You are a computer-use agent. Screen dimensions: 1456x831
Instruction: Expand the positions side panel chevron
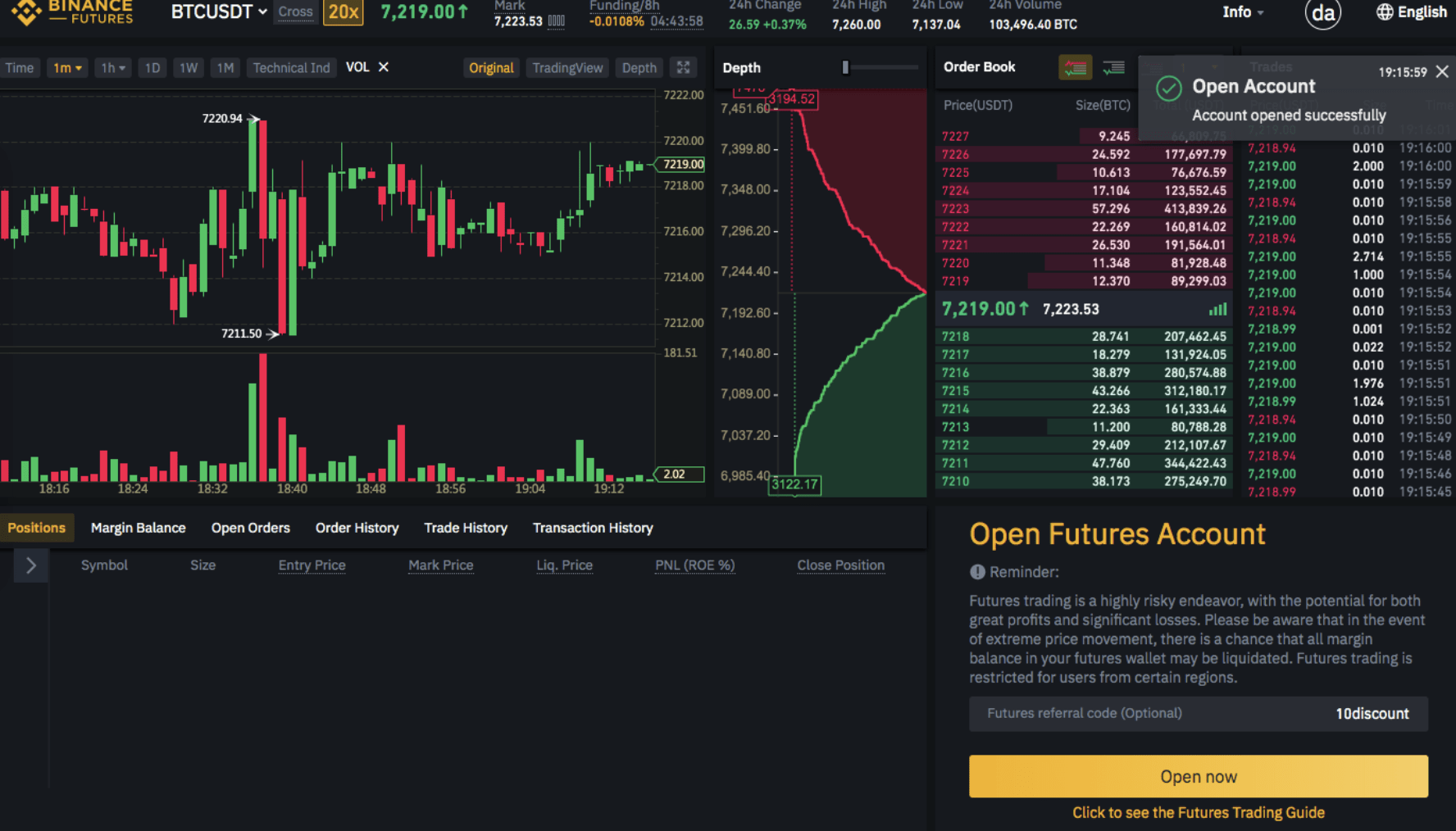[x=31, y=565]
